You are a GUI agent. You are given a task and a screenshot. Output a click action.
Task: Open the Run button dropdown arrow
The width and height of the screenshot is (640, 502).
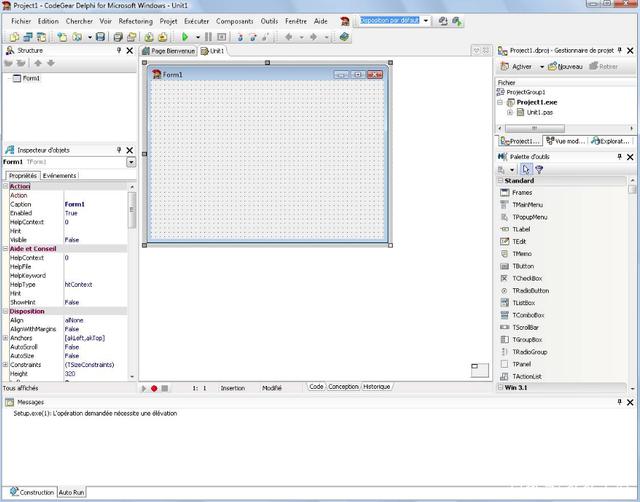[198, 37]
